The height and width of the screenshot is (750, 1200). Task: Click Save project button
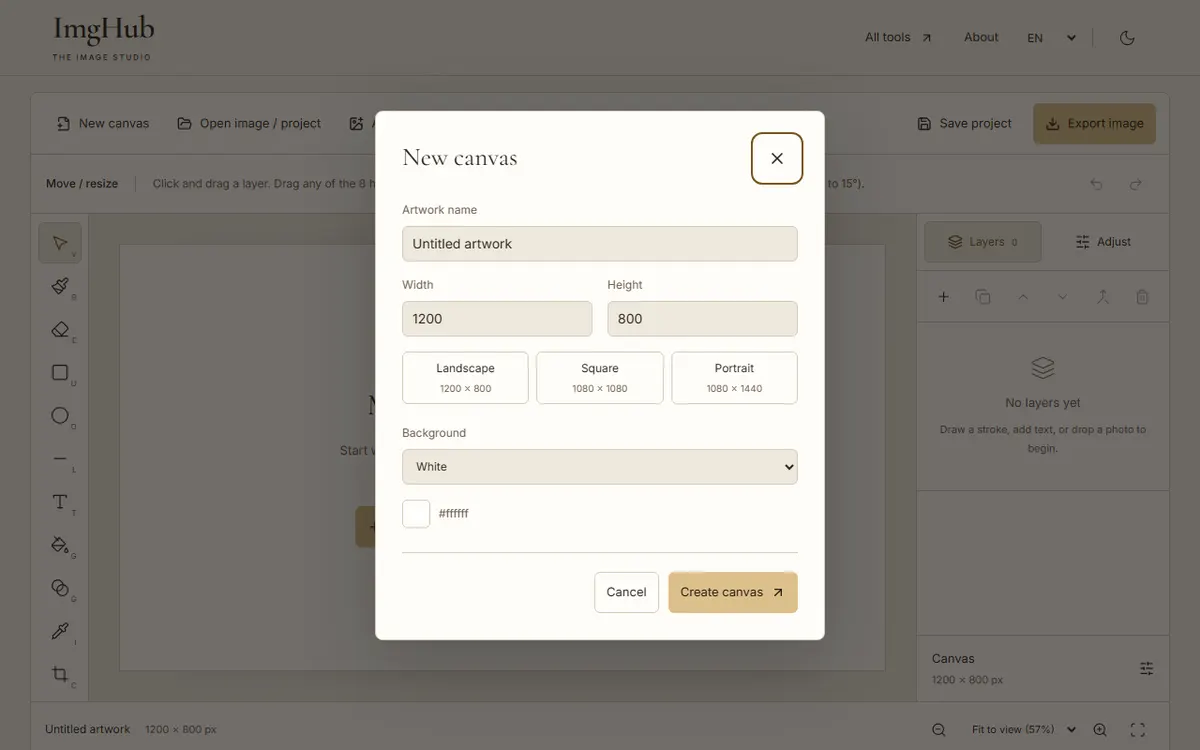point(965,123)
